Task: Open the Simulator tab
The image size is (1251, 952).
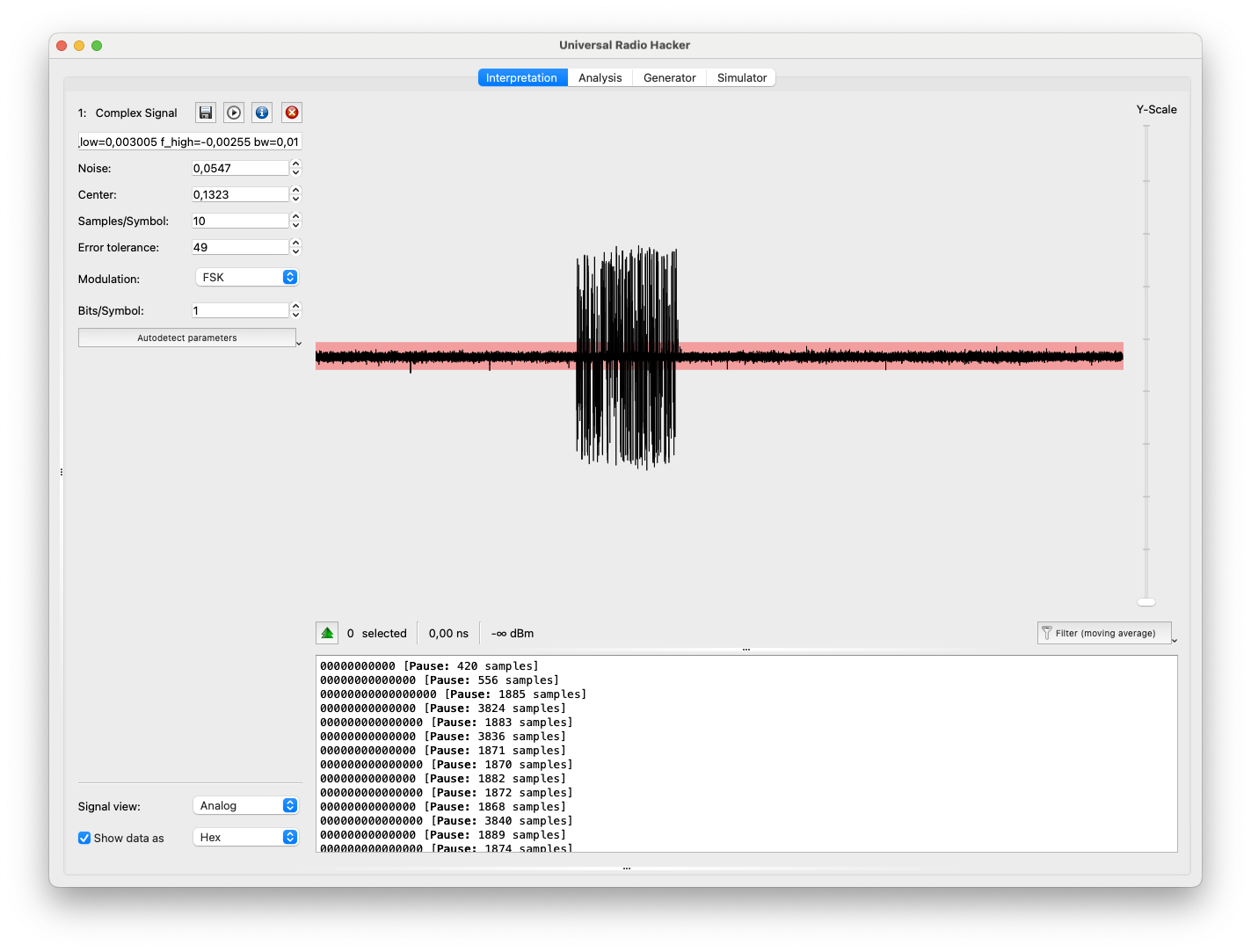Action: [x=741, y=78]
